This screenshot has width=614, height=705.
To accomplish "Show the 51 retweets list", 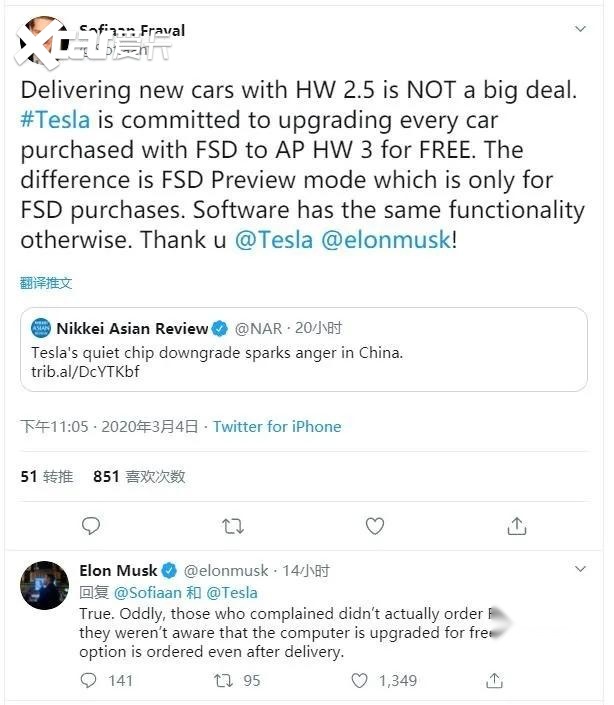I will 47,477.
